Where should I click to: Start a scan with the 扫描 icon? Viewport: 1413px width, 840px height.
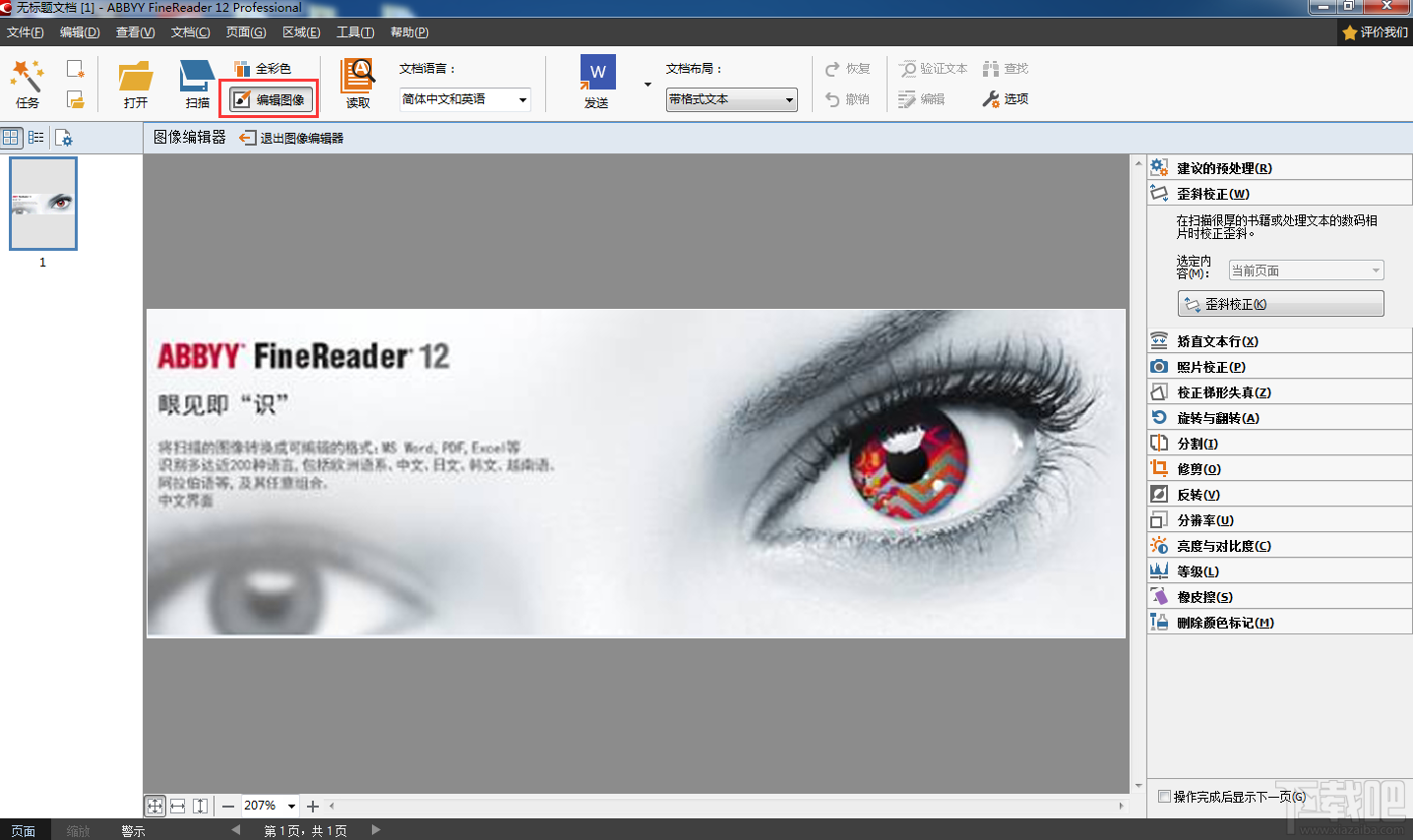[x=197, y=83]
